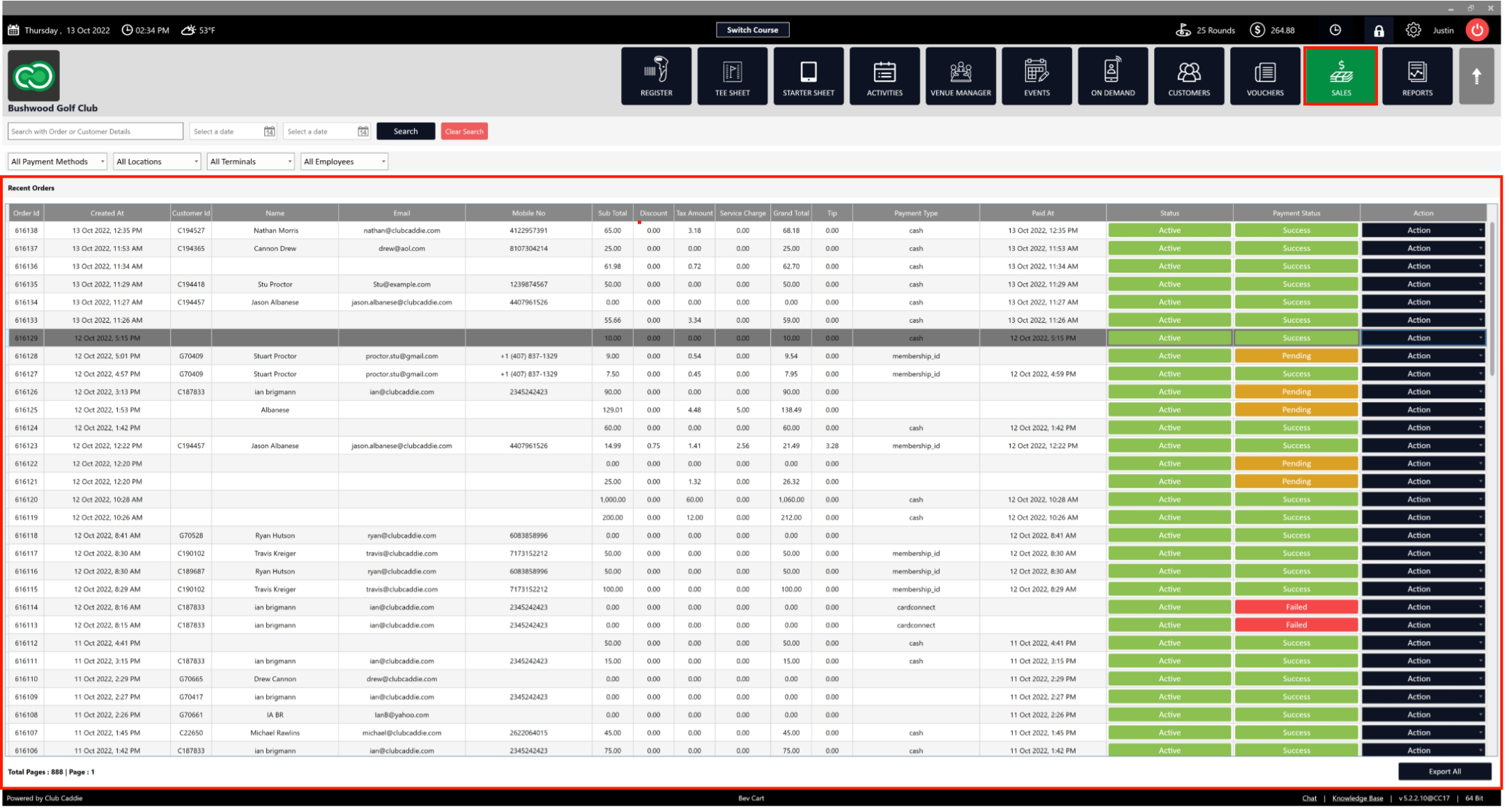Lock the screen with padlock icon
Viewport: 1509px width, 812px height.
coord(1378,31)
